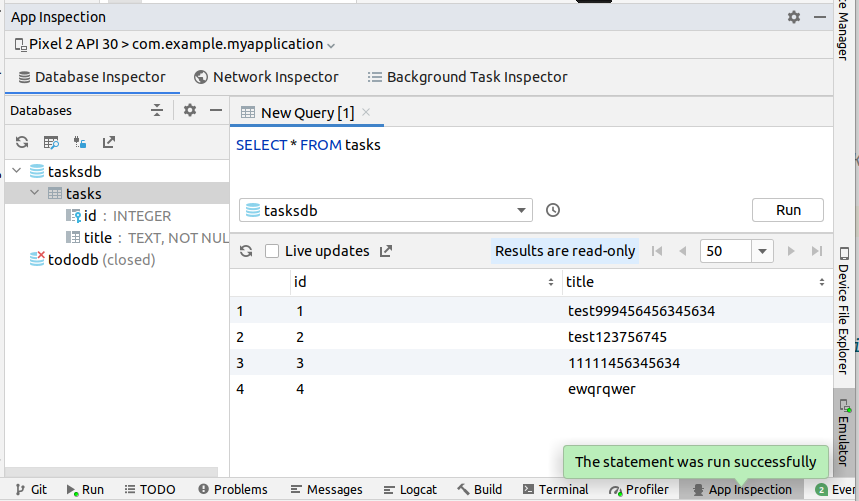Click the Run button
Screen dimensions: 859x501
pos(788,210)
